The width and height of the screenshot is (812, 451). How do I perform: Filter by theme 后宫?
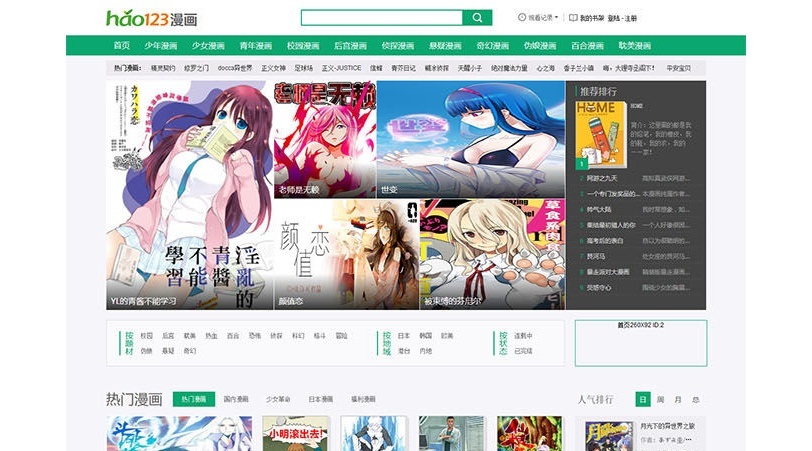pos(168,336)
